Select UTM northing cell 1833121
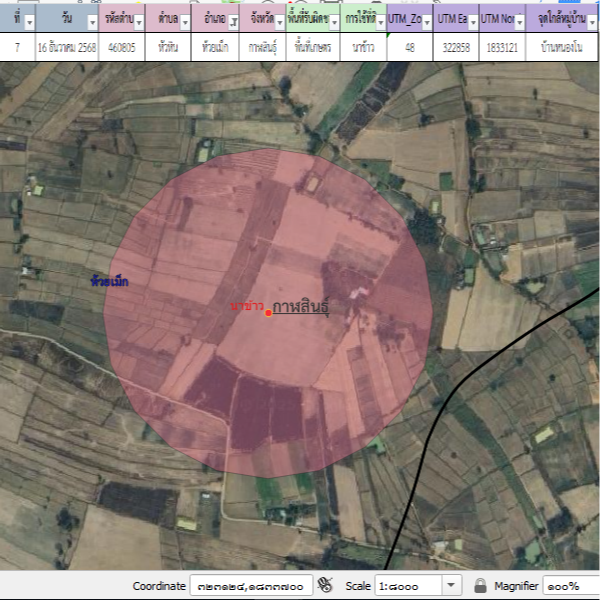This screenshot has height=600, width=600. (500, 47)
